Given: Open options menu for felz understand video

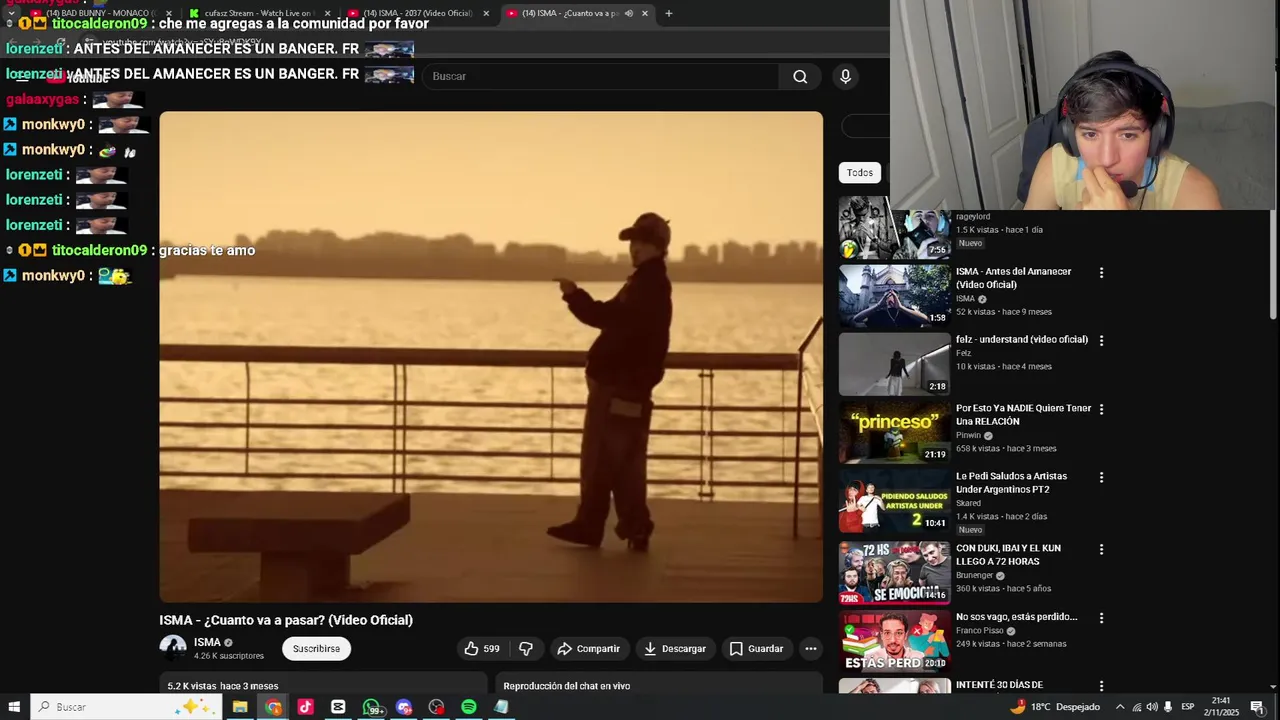Looking at the screenshot, I should click(x=1101, y=340).
